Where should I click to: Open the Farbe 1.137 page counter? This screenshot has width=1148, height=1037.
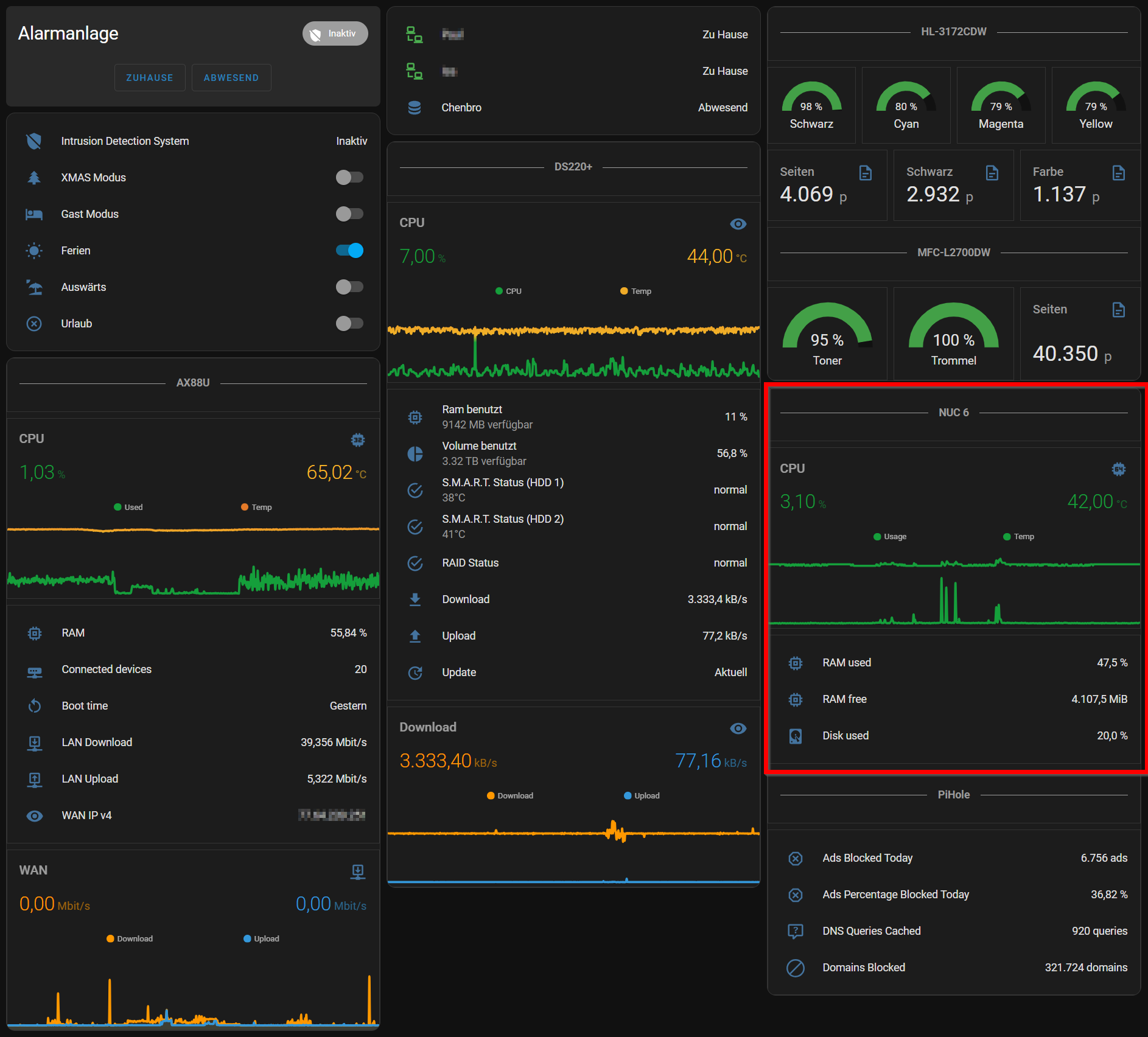pos(1080,185)
